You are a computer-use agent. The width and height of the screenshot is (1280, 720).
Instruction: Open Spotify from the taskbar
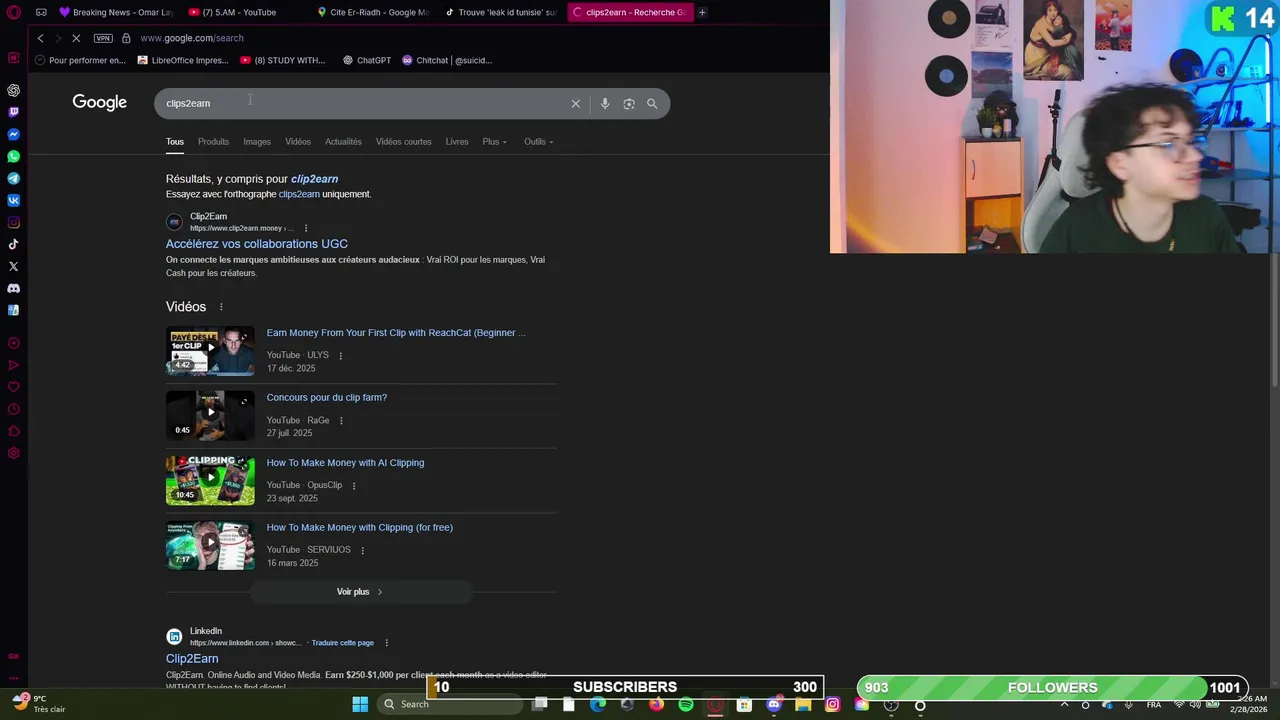686,705
